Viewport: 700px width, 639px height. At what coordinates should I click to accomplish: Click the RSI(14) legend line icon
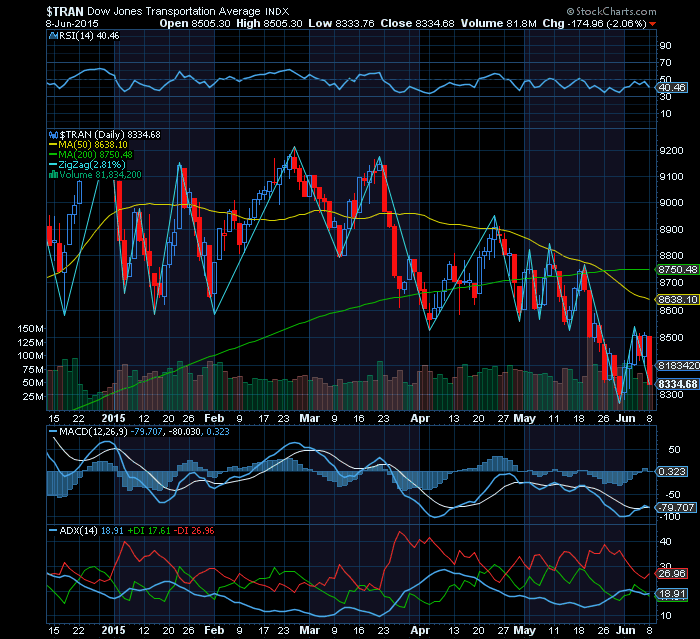tap(53, 36)
